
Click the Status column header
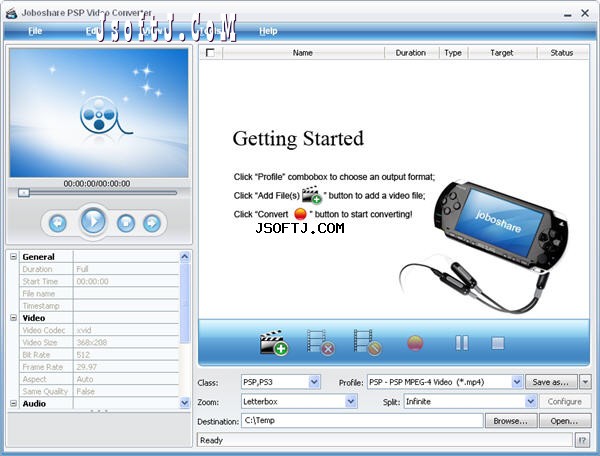[562, 53]
